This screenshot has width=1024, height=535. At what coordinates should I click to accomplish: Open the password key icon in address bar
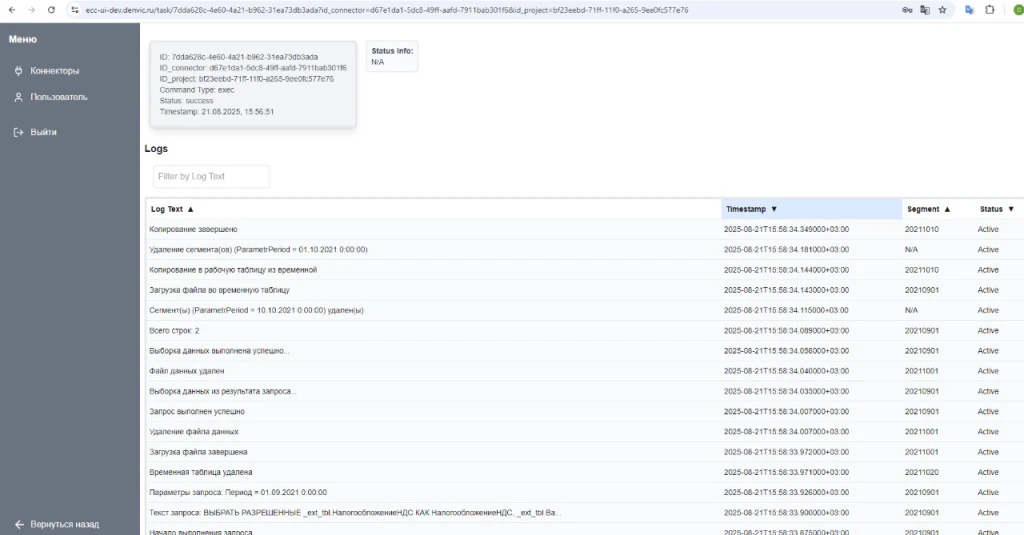point(907,10)
